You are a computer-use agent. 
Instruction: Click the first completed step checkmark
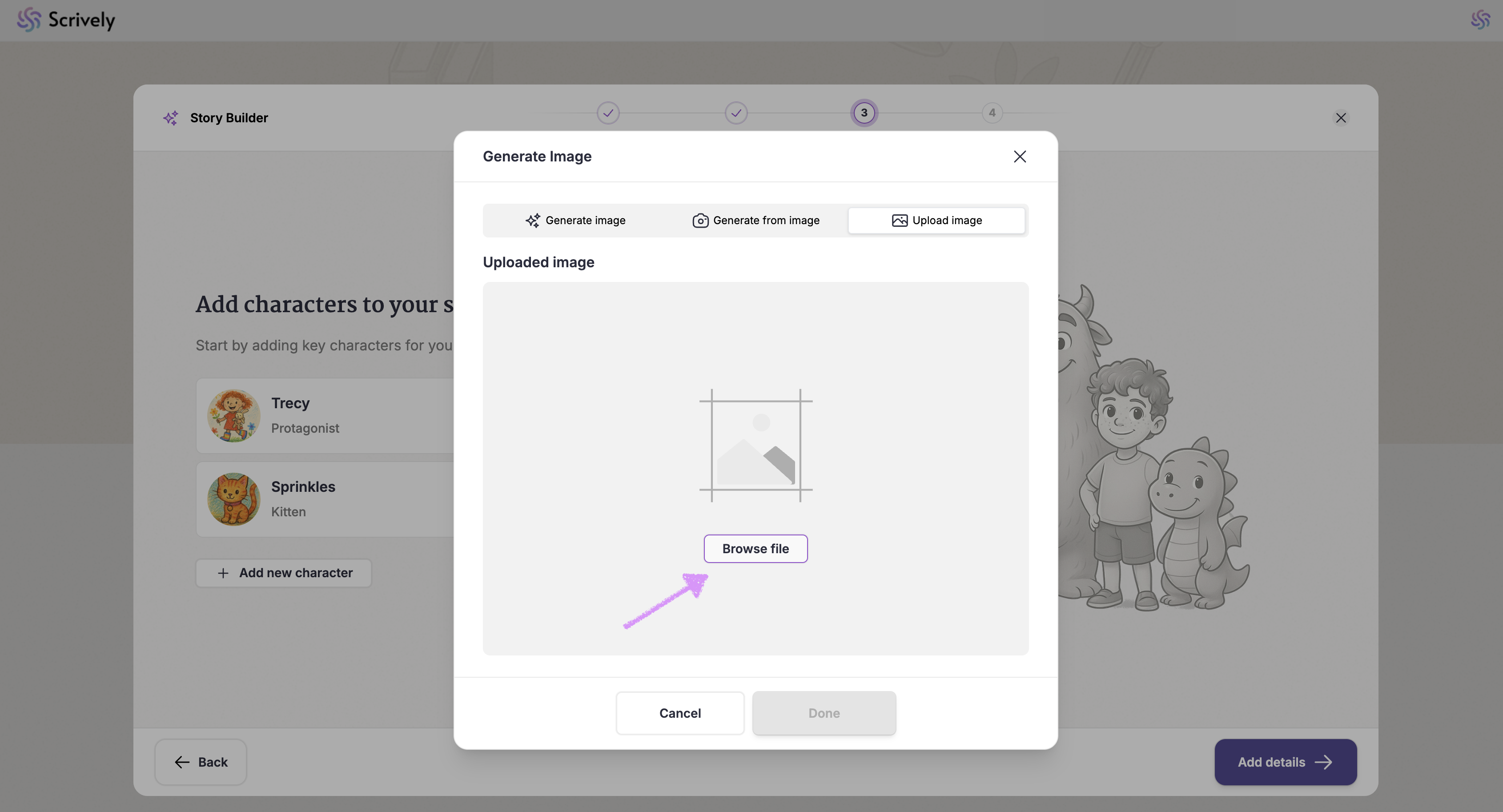pyautogui.click(x=608, y=113)
